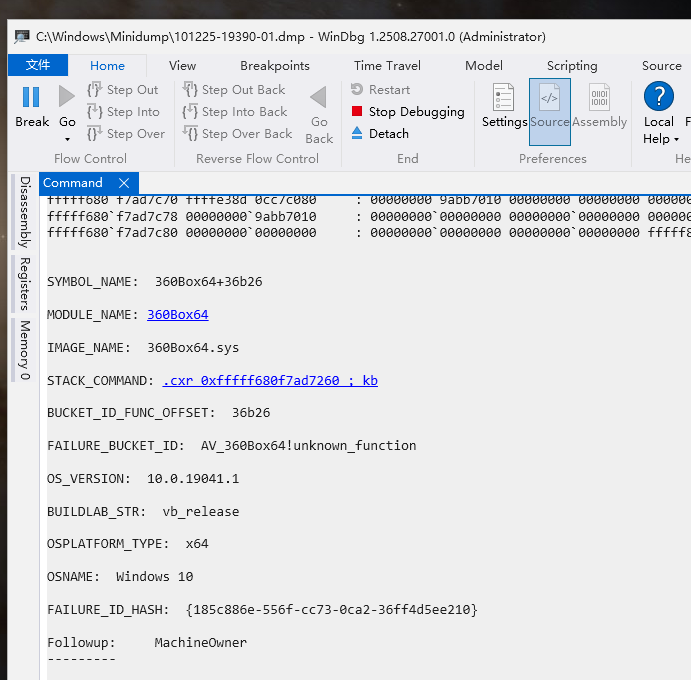Click Step Out Back button
The height and width of the screenshot is (680, 691).
point(234,90)
